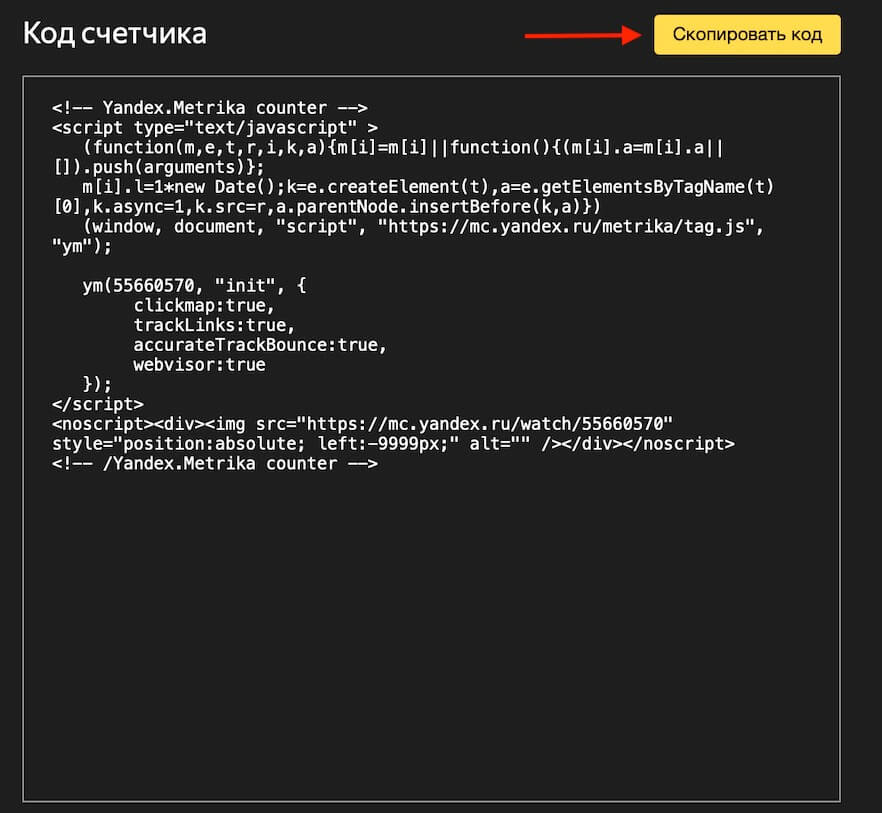Click the 'Скопировать код' button
Screen dimensions: 882x813
(747, 35)
